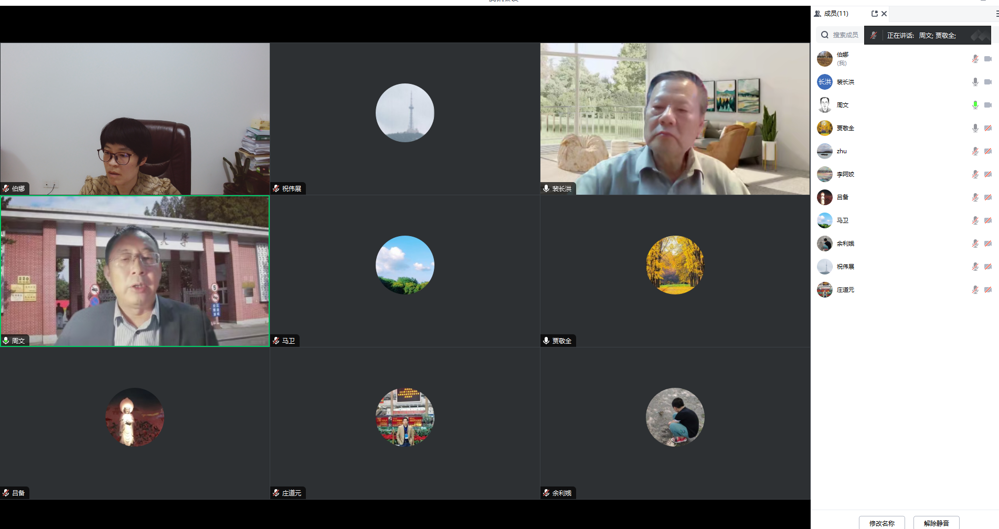Toggle microphone icon for 贾敬全 in list
Image resolution: width=999 pixels, height=529 pixels.
(975, 128)
